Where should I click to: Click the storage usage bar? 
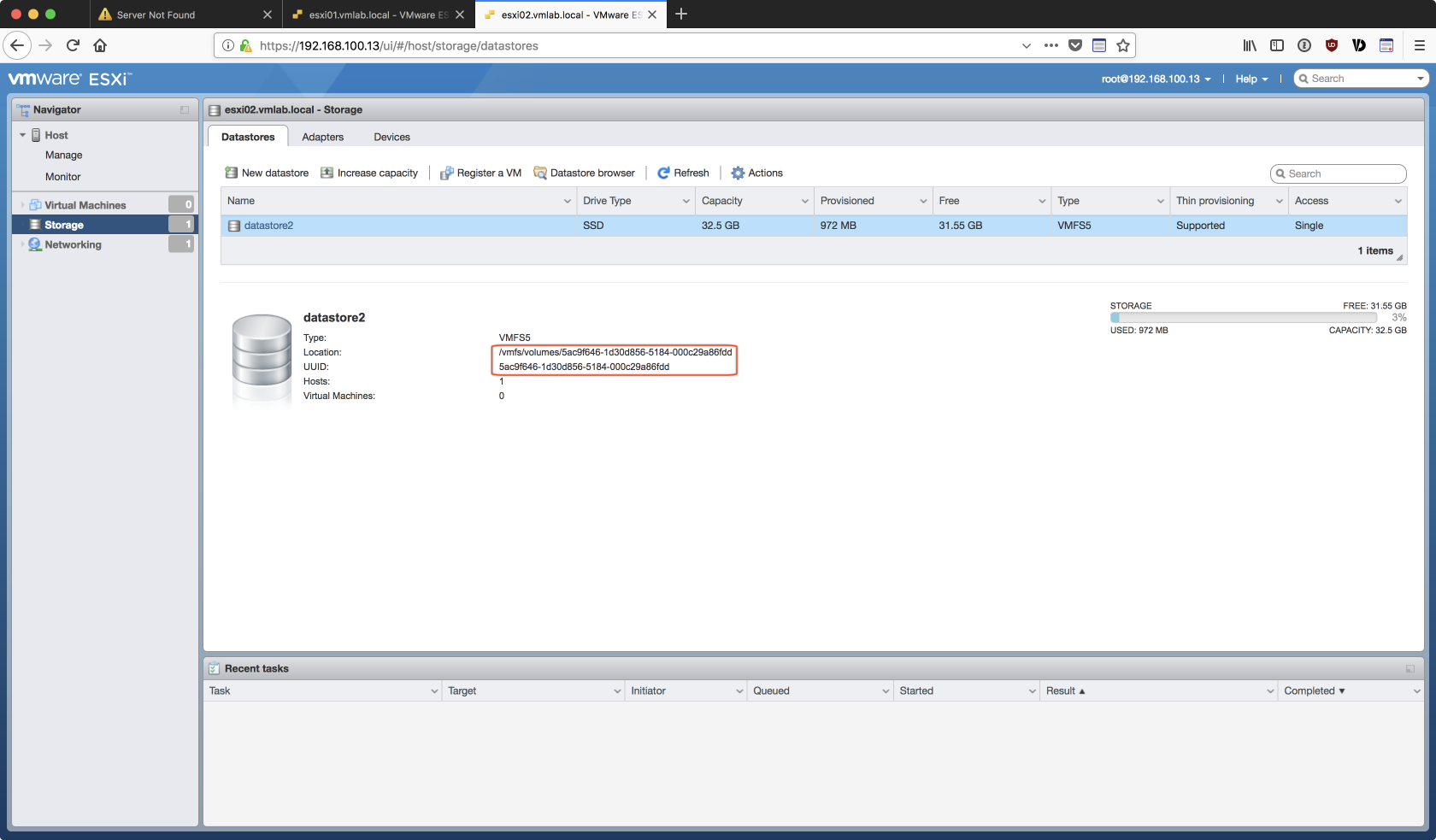(1243, 318)
